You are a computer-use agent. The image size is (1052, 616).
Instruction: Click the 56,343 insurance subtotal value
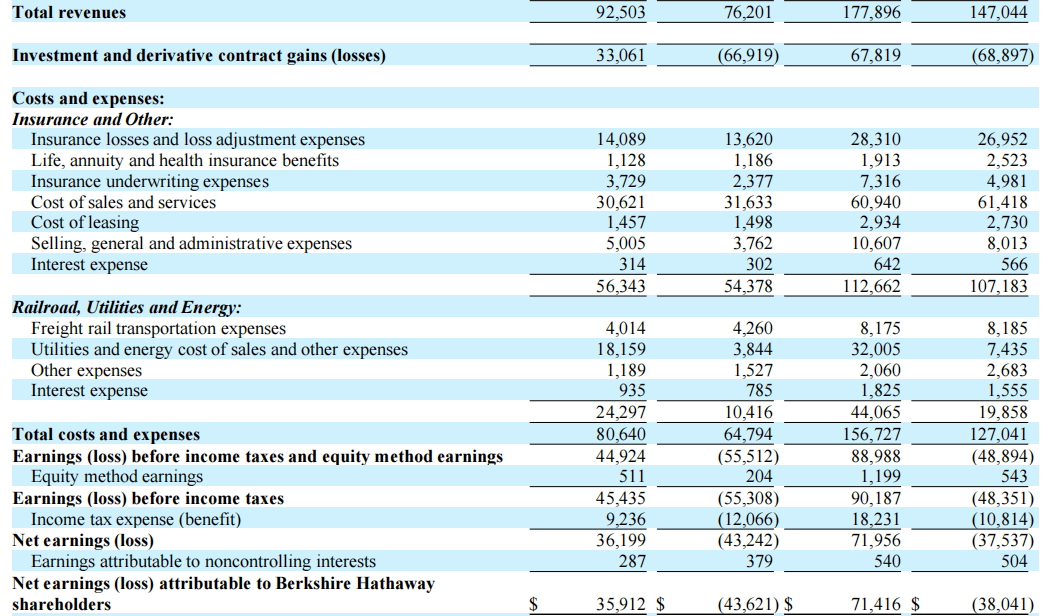pos(621,287)
